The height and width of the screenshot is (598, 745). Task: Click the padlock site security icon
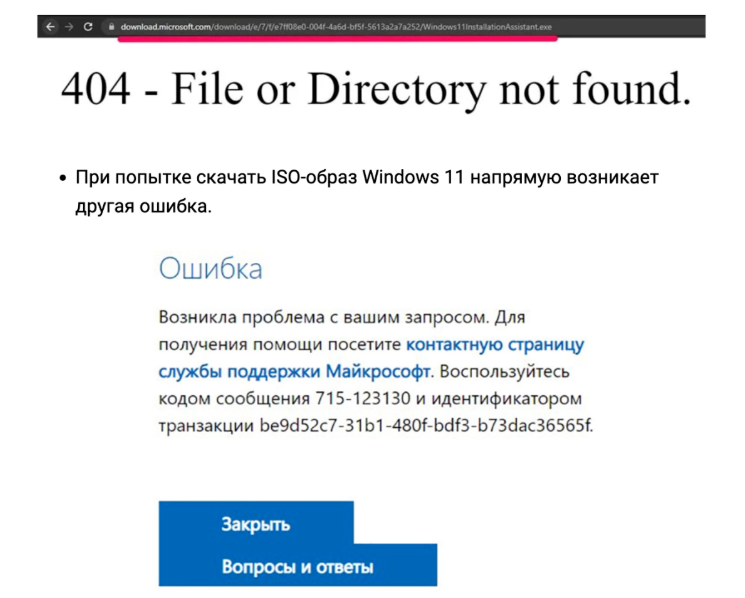(x=111, y=27)
